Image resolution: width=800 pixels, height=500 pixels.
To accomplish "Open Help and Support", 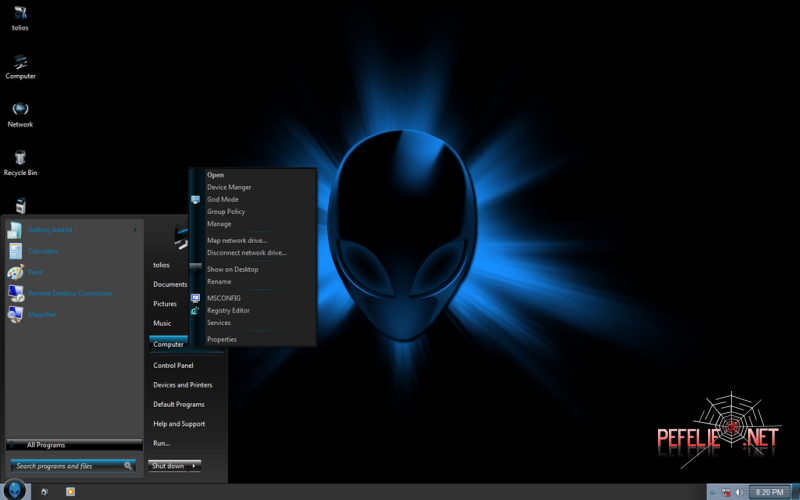I will click(179, 423).
